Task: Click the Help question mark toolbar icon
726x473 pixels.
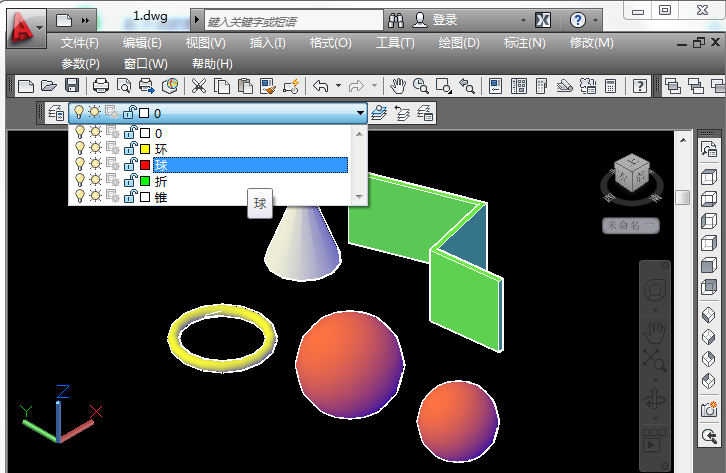Action: [x=640, y=86]
